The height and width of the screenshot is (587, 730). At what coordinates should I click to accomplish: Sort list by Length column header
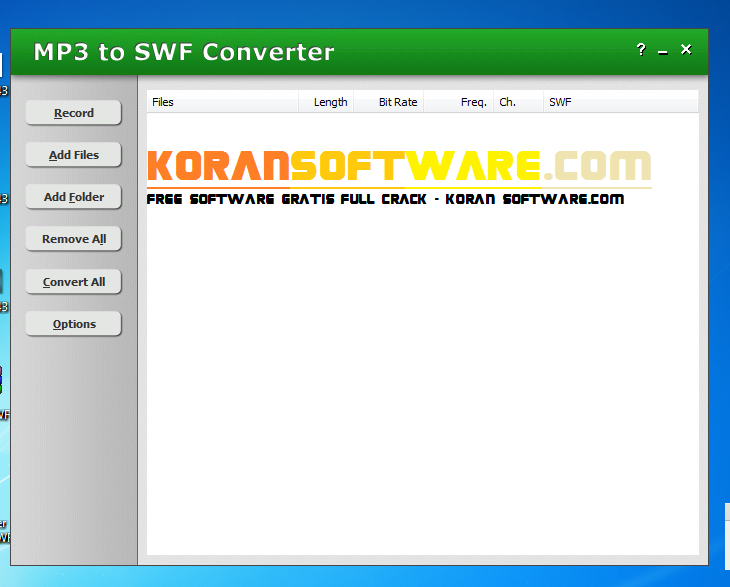point(326,102)
